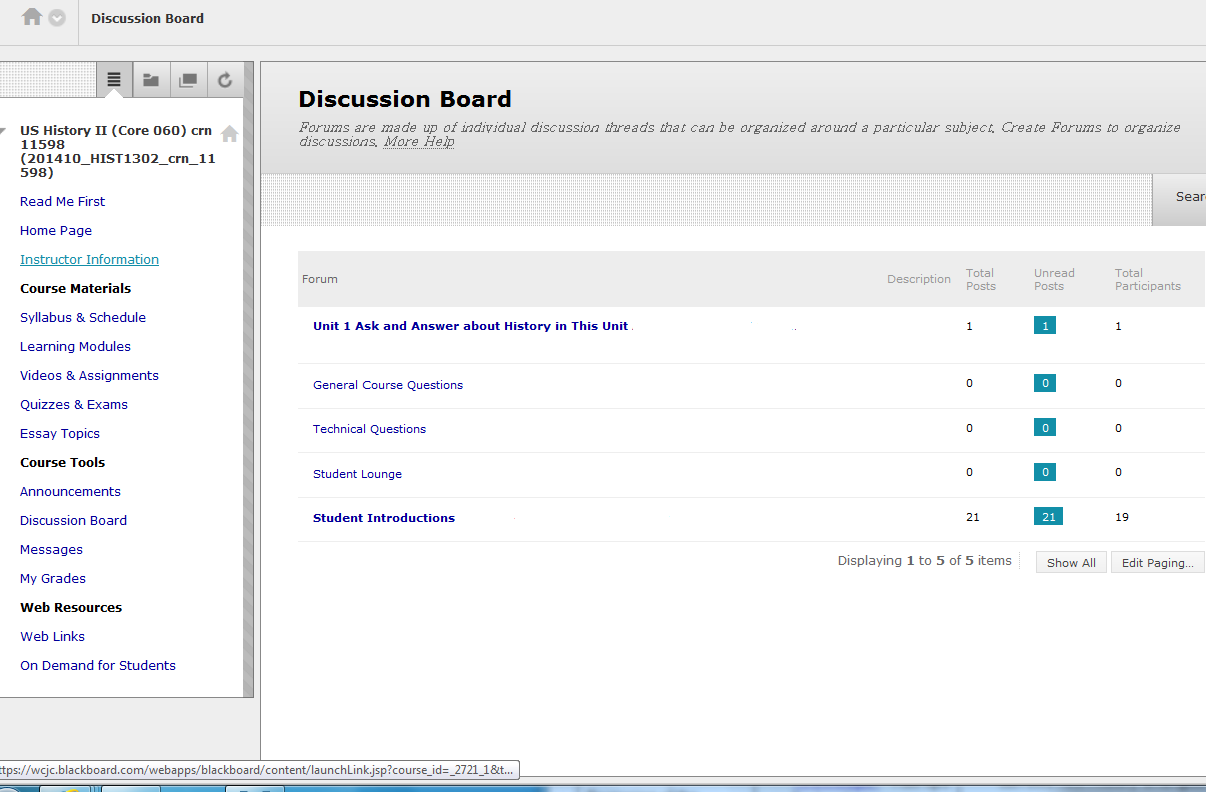Click the unread badge 21 for Student Introductions
Image resolution: width=1206 pixels, height=792 pixels.
pos(1048,516)
